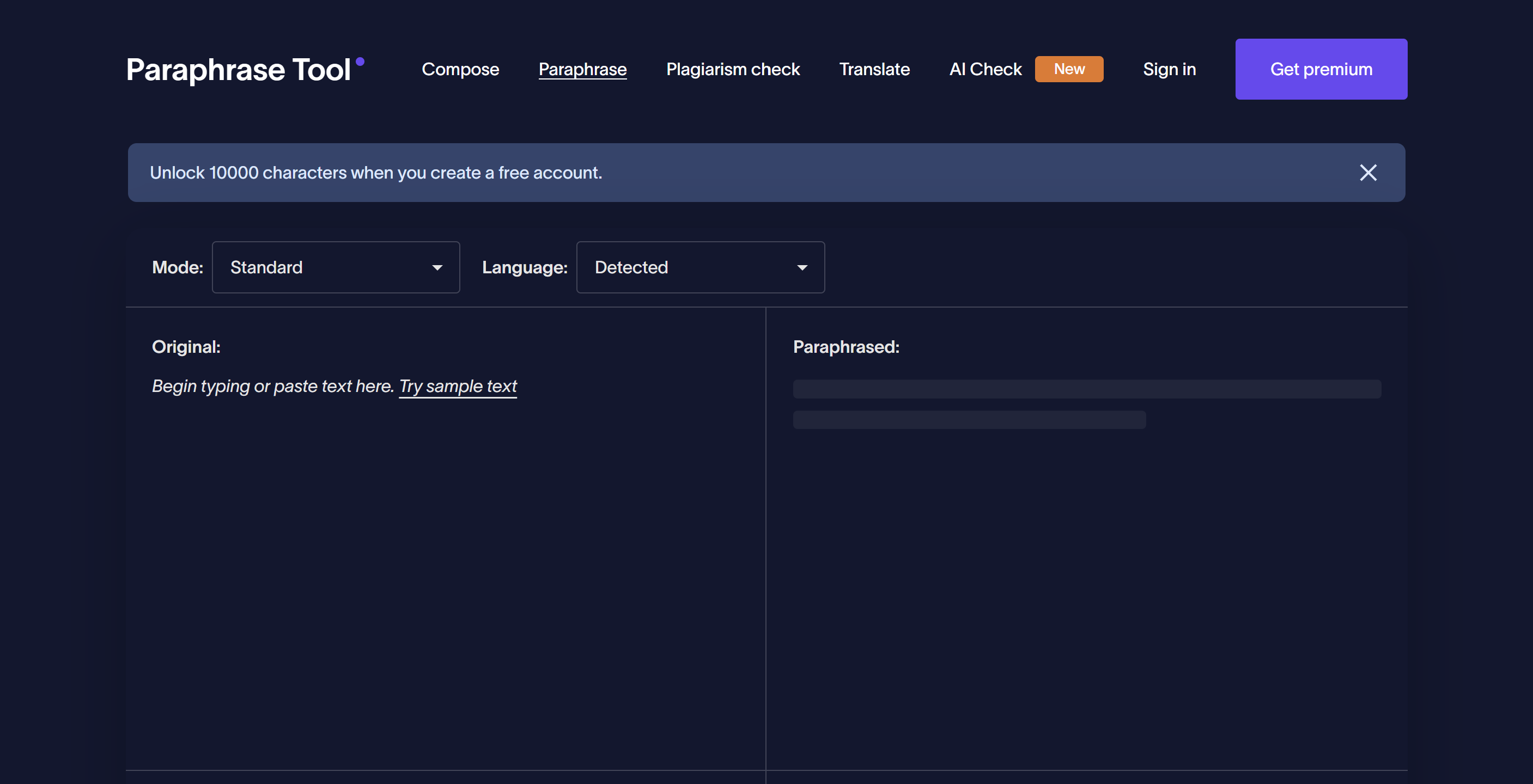This screenshot has height=784, width=1533.
Task: Open the Detected language selector
Action: click(700, 267)
